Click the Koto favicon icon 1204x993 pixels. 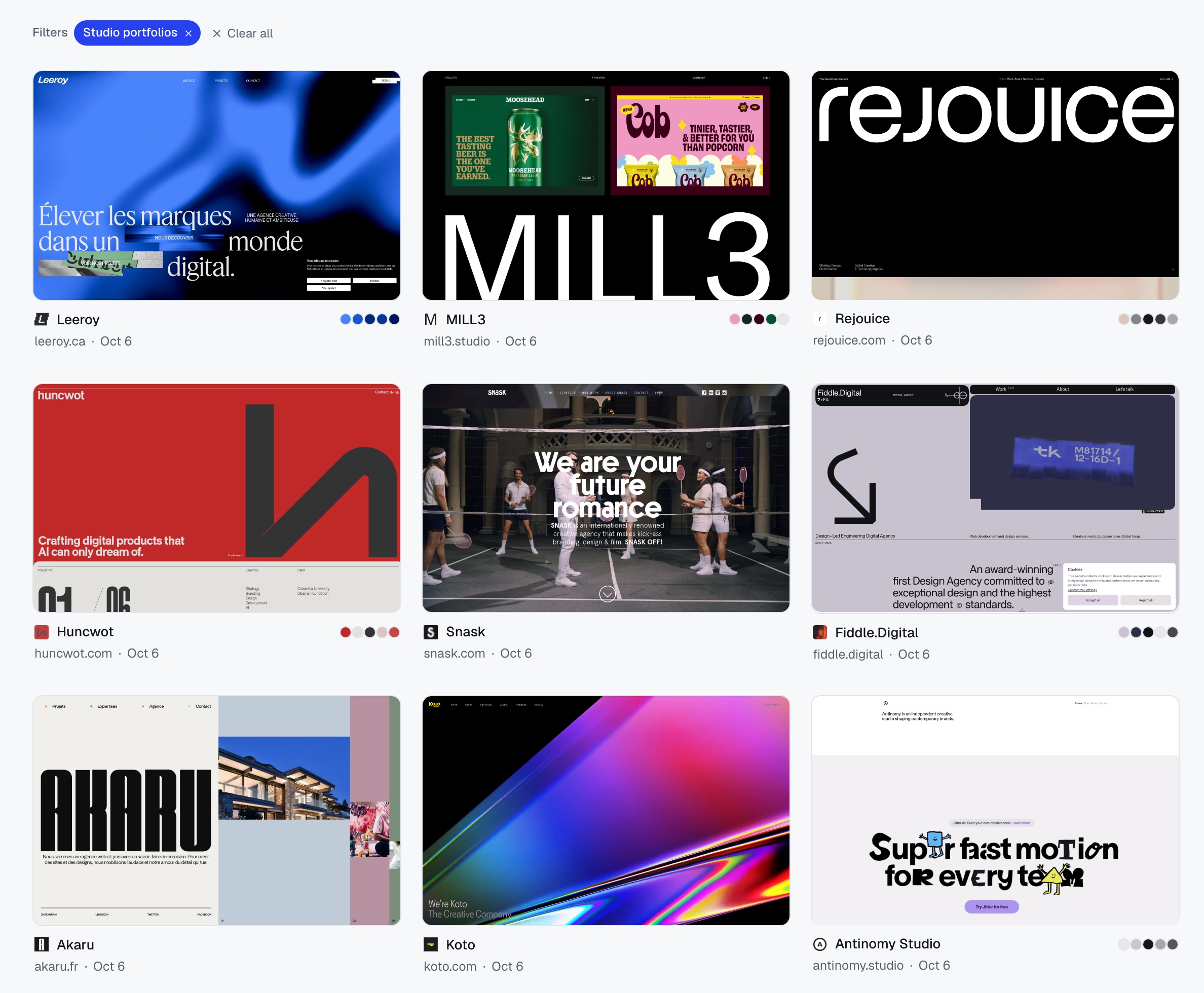click(431, 944)
